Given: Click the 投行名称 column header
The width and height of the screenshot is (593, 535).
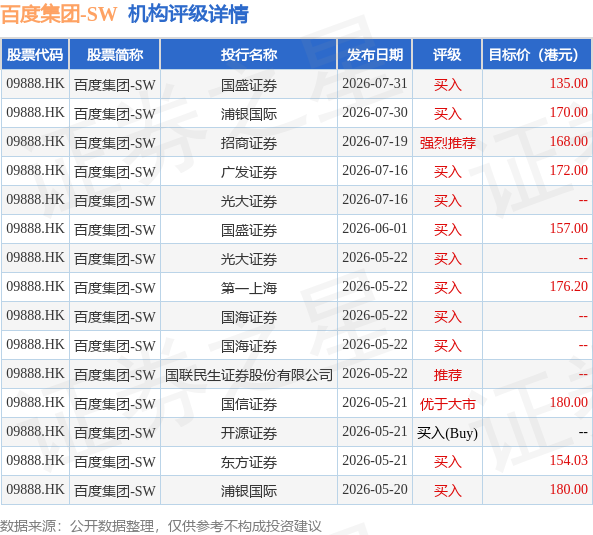Looking at the screenshot, I should click(x=249, y=54).
